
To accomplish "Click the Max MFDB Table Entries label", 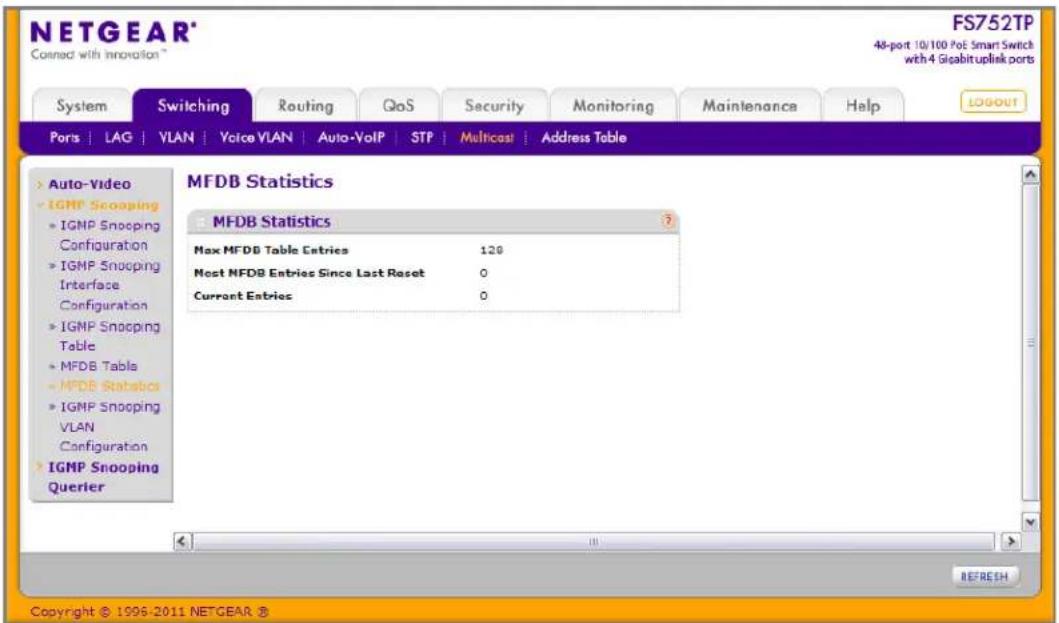I will coord(271,250).
